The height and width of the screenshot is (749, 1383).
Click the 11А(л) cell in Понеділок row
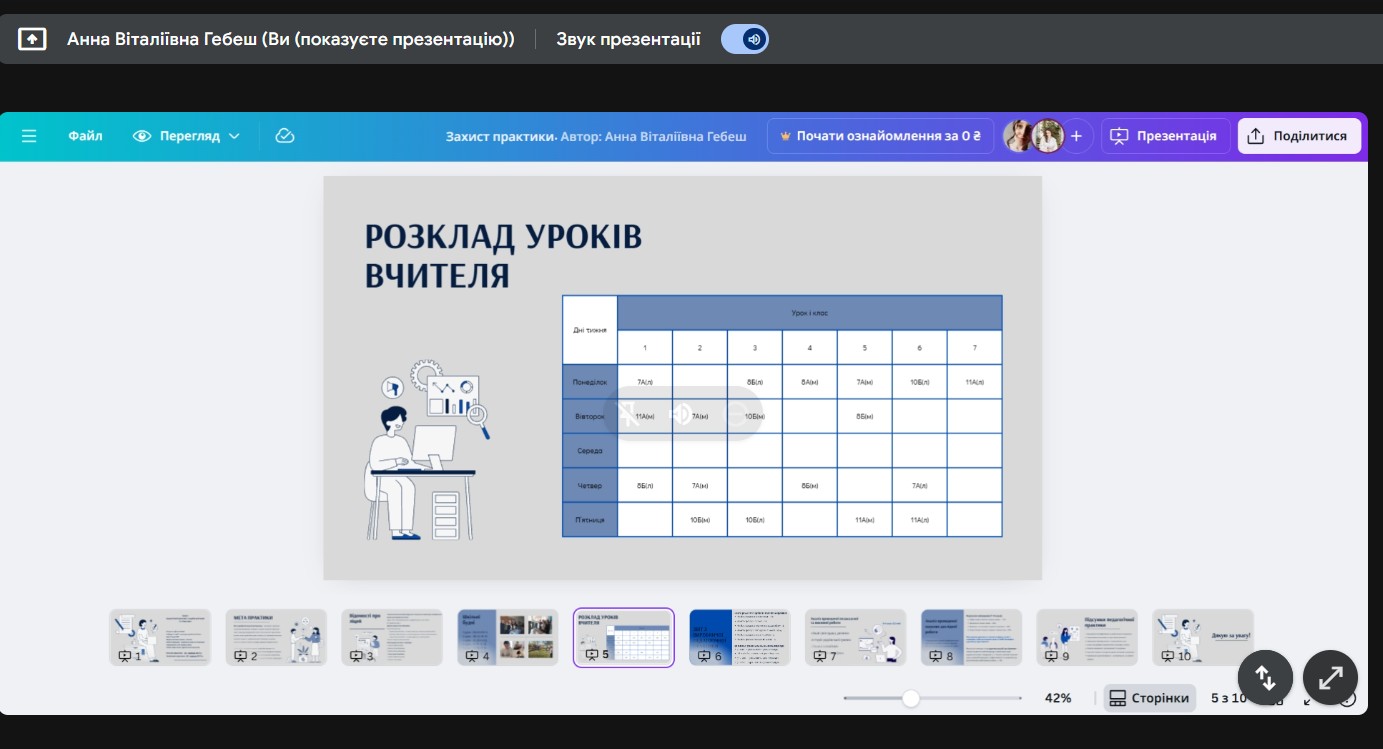pos(974,382)
